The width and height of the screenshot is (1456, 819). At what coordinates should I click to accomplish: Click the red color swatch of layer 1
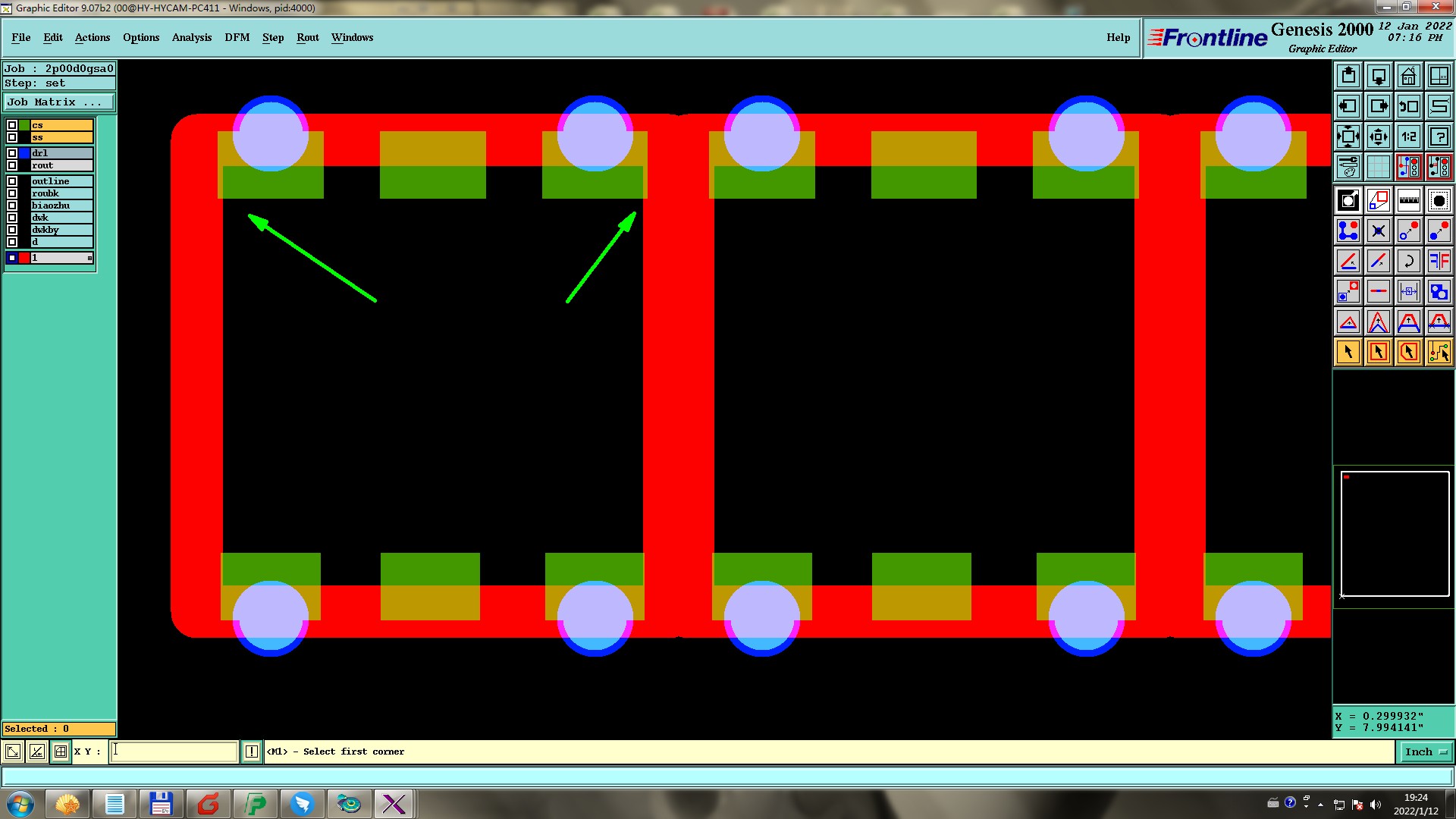pyautogui.click(x=24, y=258)
